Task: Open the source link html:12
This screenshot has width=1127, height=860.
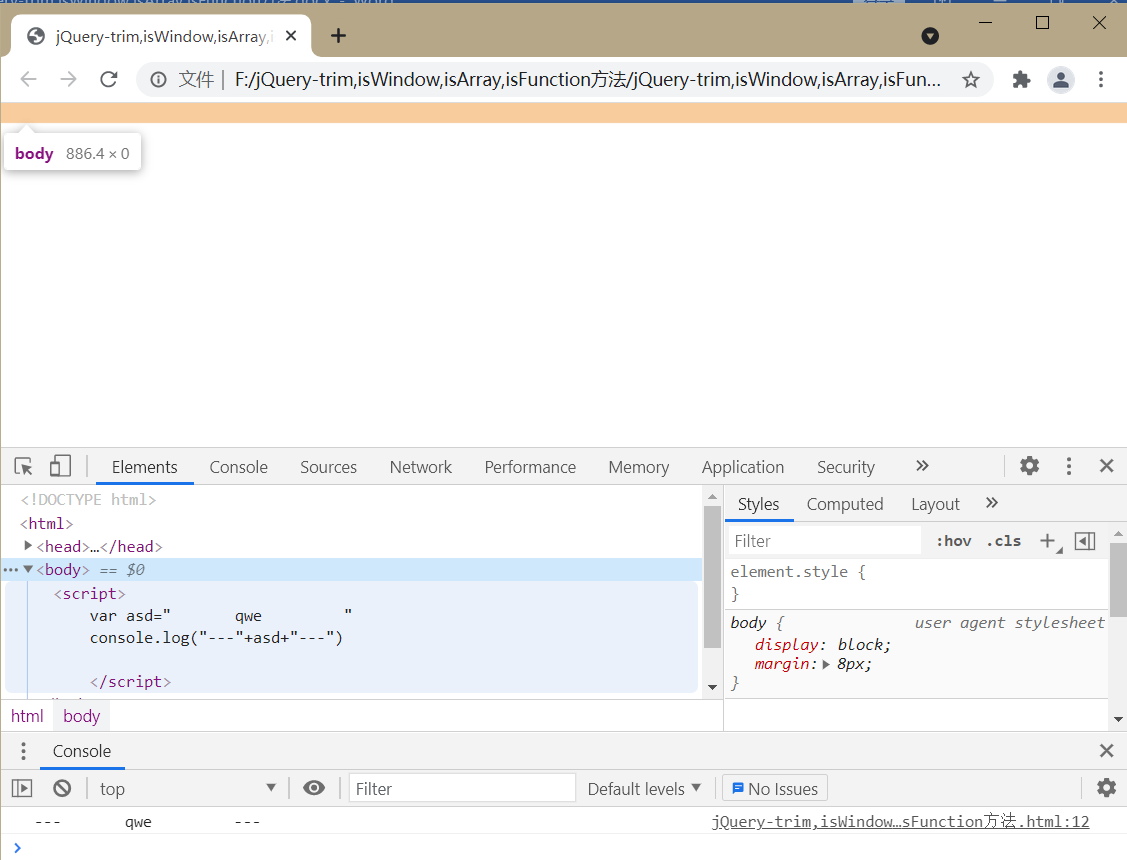Action: [901, 821]
